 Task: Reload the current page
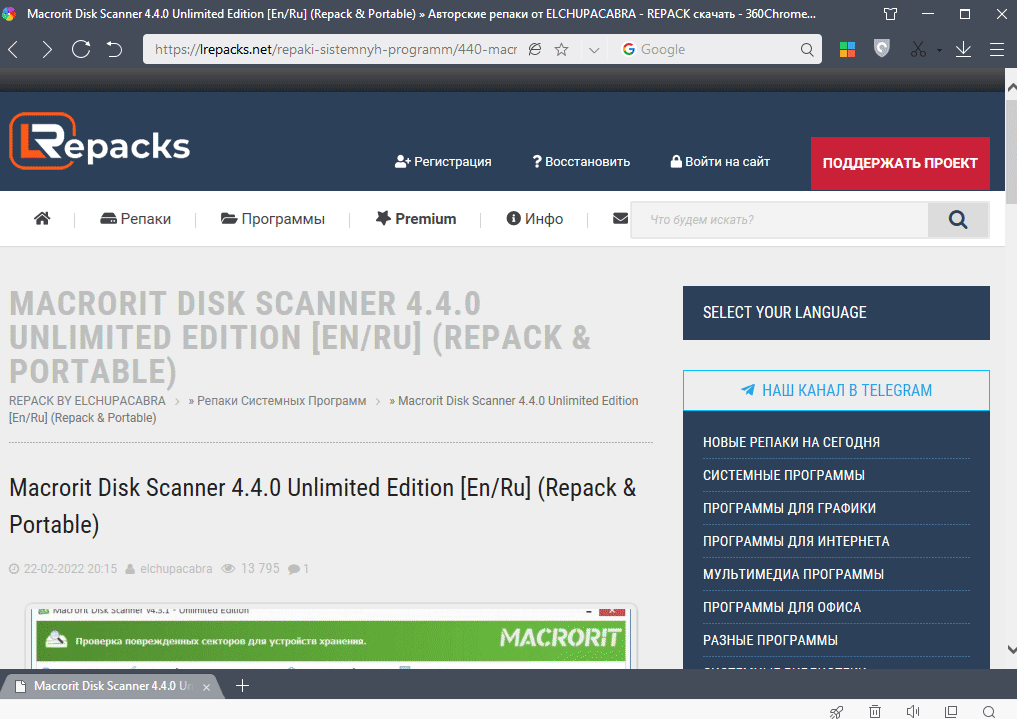tap(80, 49)
